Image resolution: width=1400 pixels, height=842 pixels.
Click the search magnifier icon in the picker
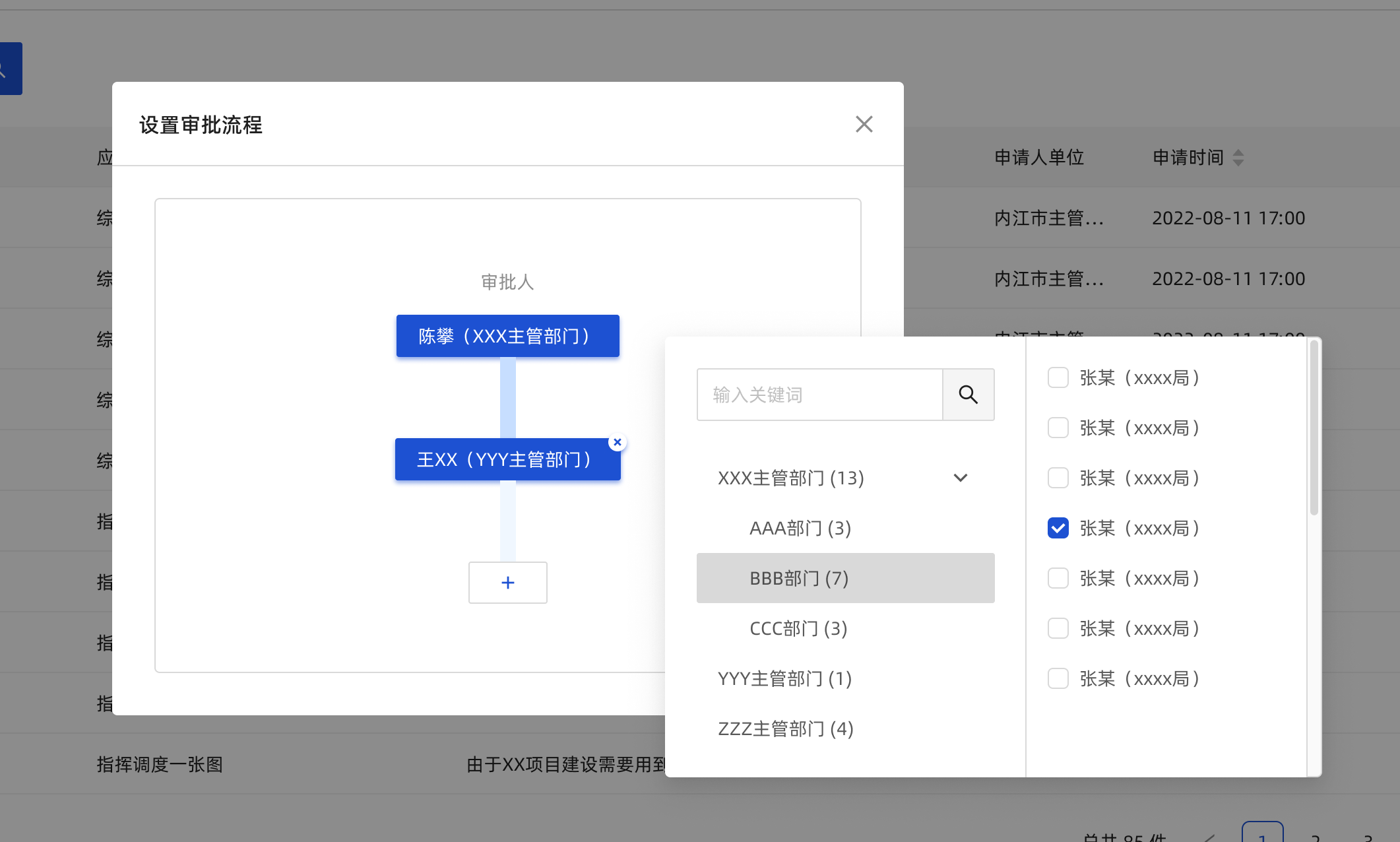(x=968, y=395)
